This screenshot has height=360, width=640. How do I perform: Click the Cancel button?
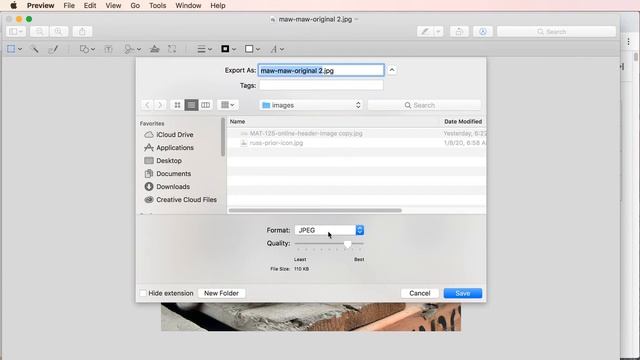click(420, 293)
